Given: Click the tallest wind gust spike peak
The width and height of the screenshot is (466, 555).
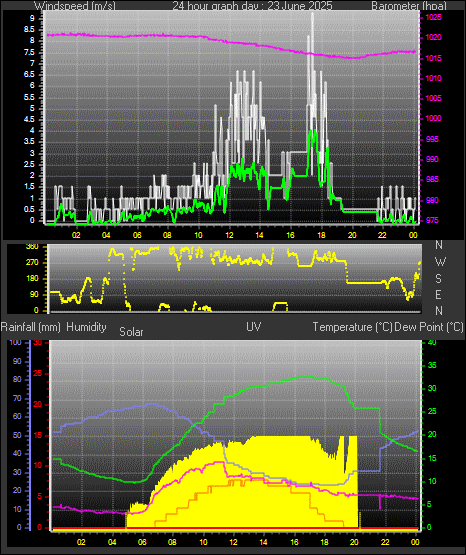Looking at the screenshot, I should pyautogui.click(x=312, y=14).
